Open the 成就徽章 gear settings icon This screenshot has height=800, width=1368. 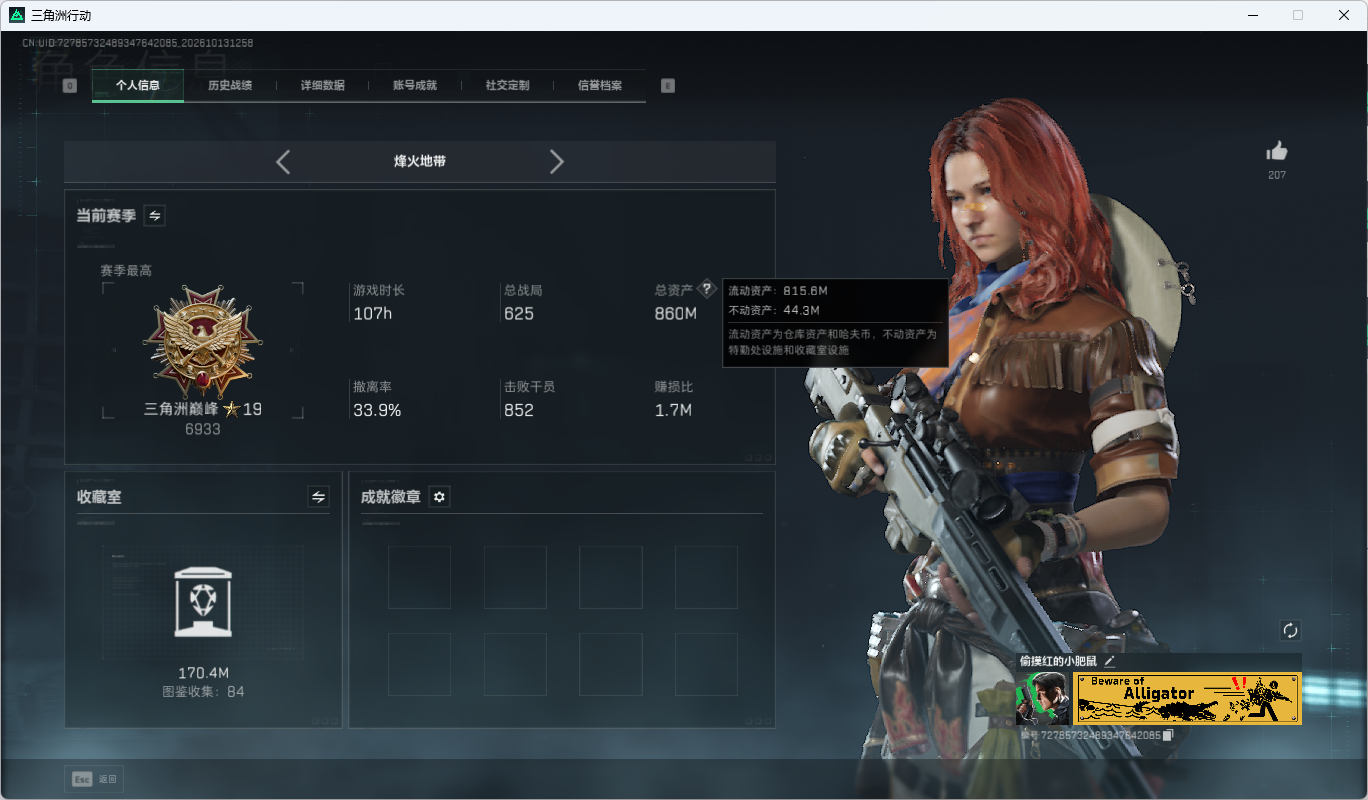click(x=439, y=497)
